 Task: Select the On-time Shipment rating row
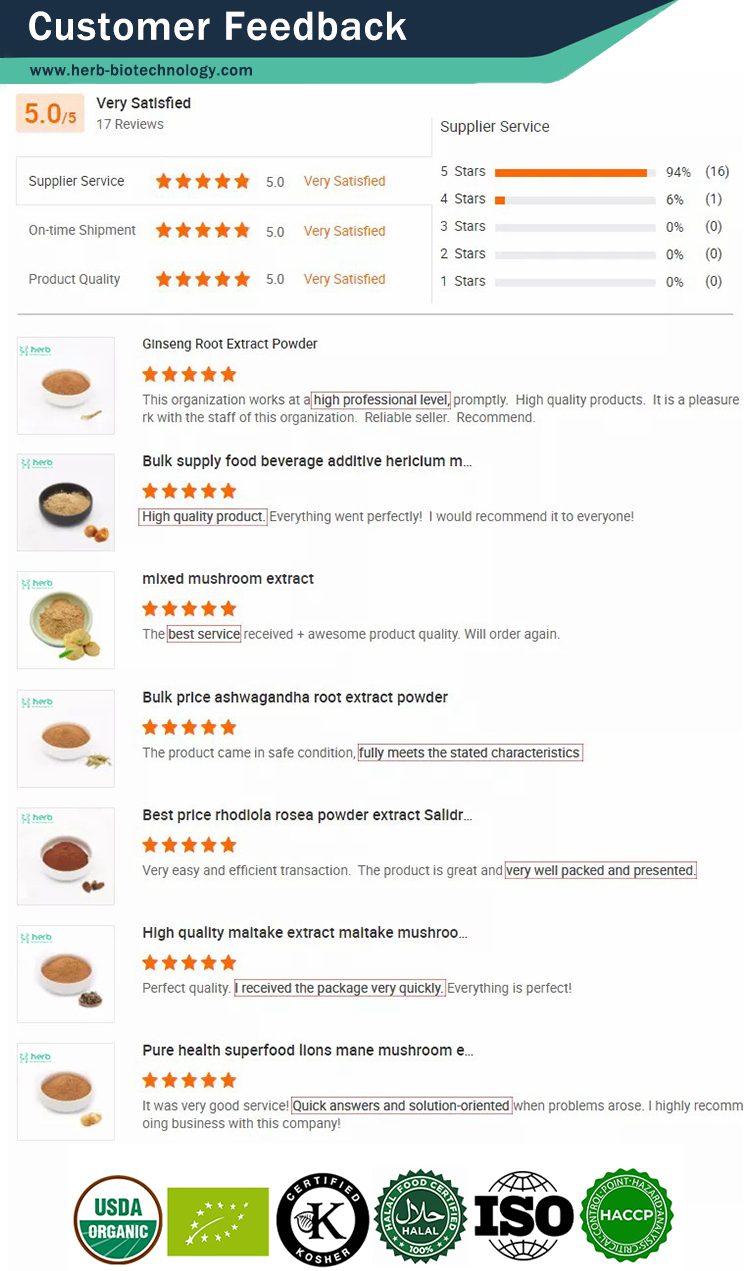coord(81,230)
